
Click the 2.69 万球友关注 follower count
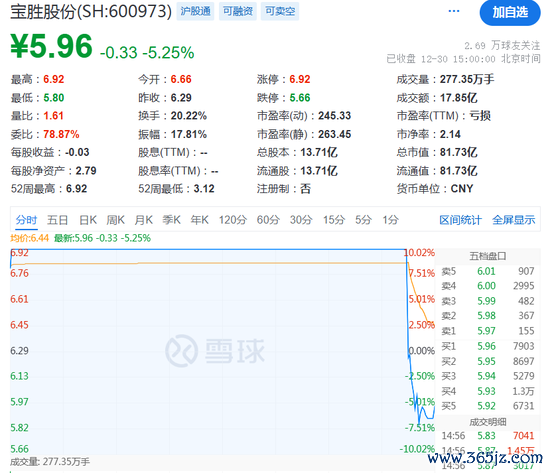[502, 46]
